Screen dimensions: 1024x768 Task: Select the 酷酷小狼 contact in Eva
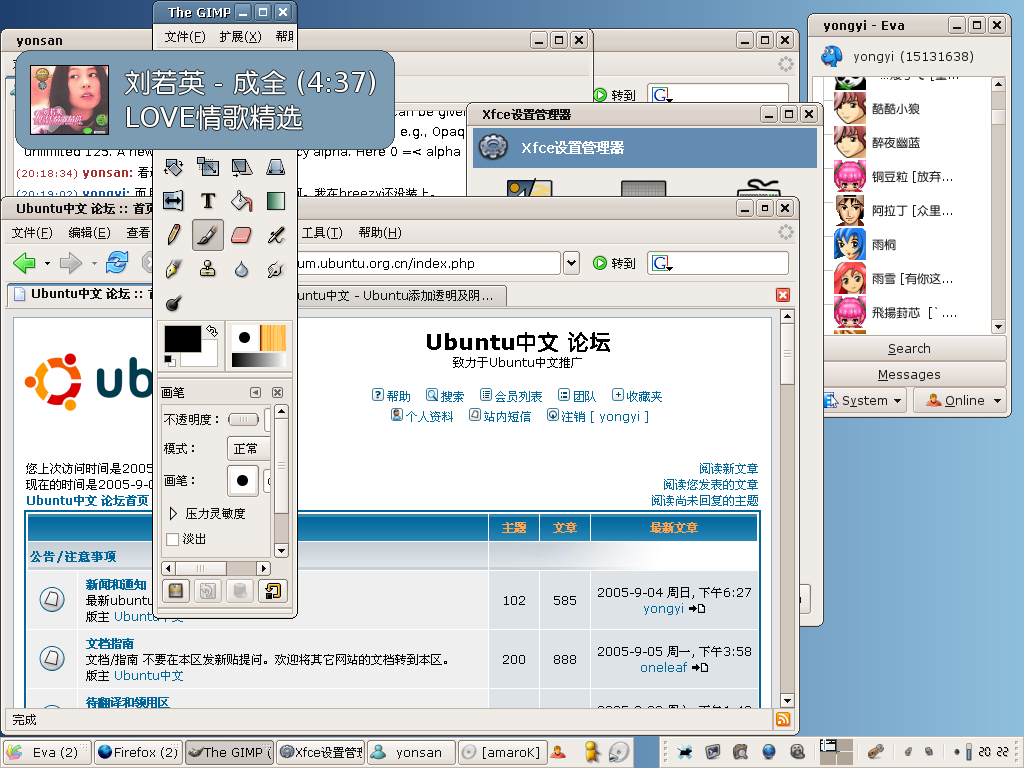pos(895,108)
